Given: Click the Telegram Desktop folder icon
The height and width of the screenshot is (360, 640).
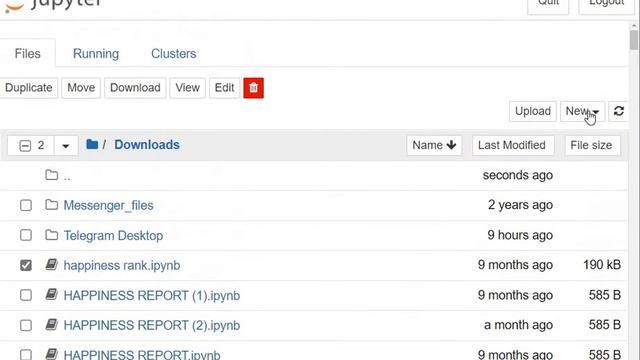Looking at the screenshot, I should point(51,235).
